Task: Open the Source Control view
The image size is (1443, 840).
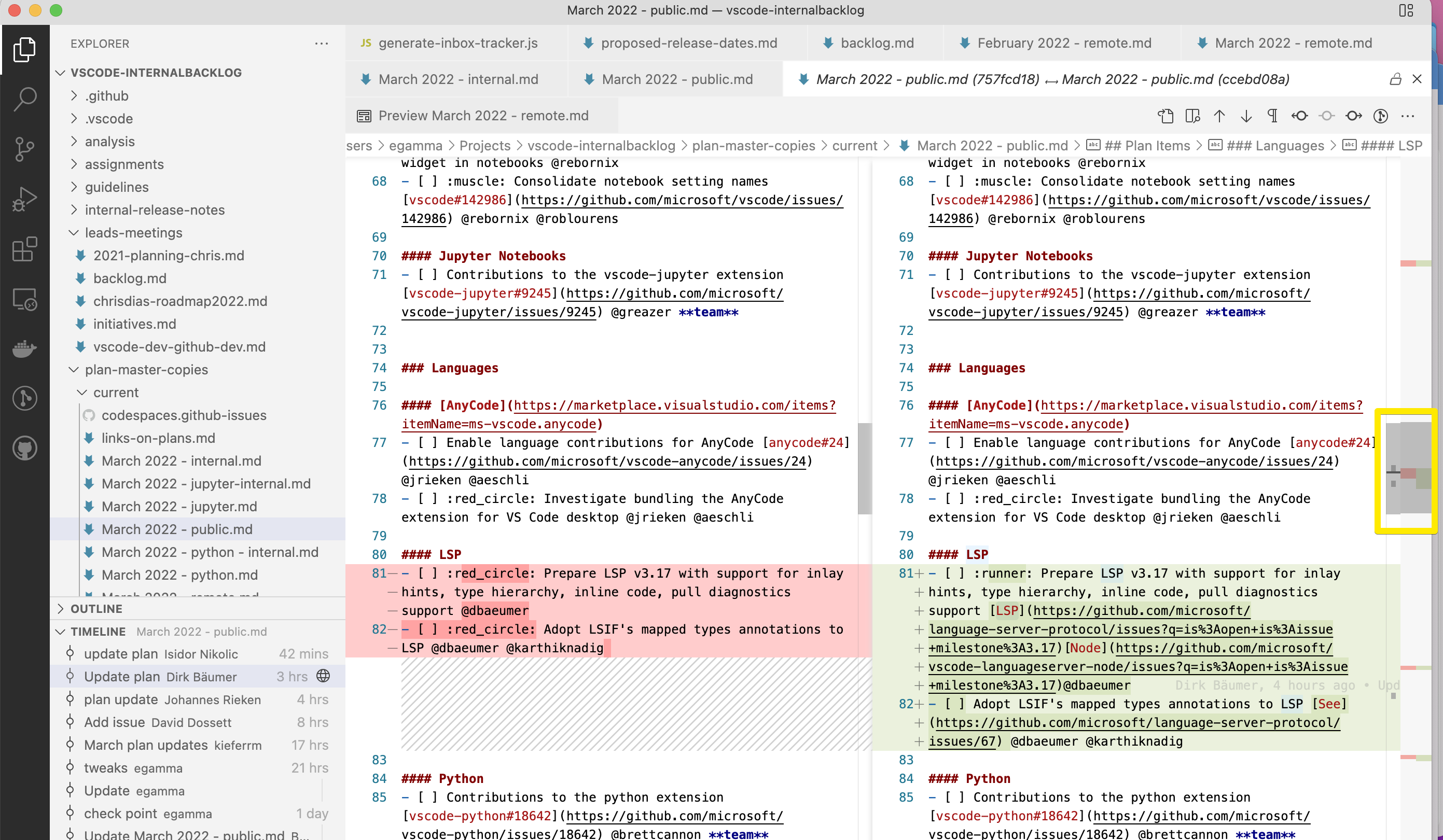Action: (x=24, y=149)
